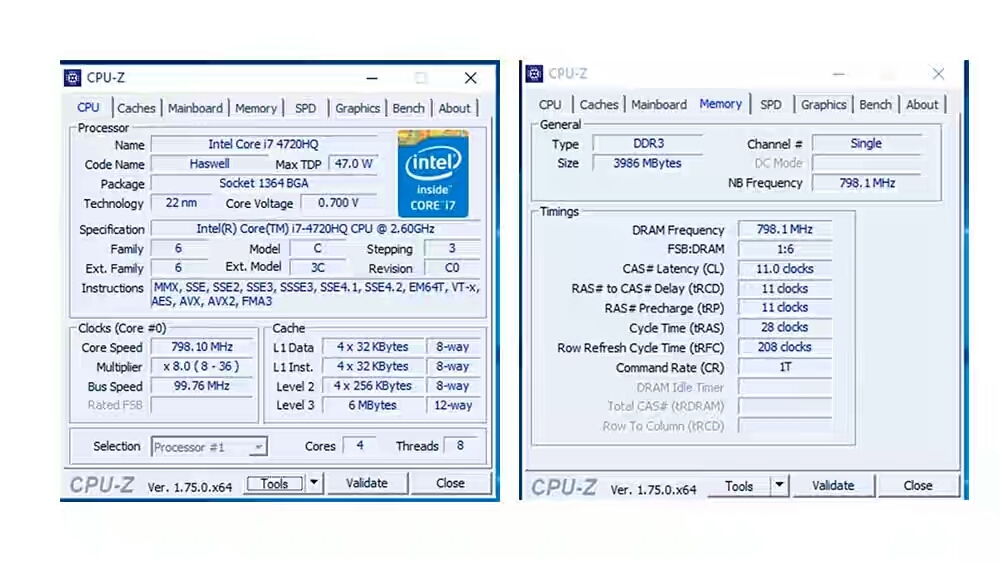Click Multiplier value x 8.0 ( 8 - 36 )

point(202,367)
